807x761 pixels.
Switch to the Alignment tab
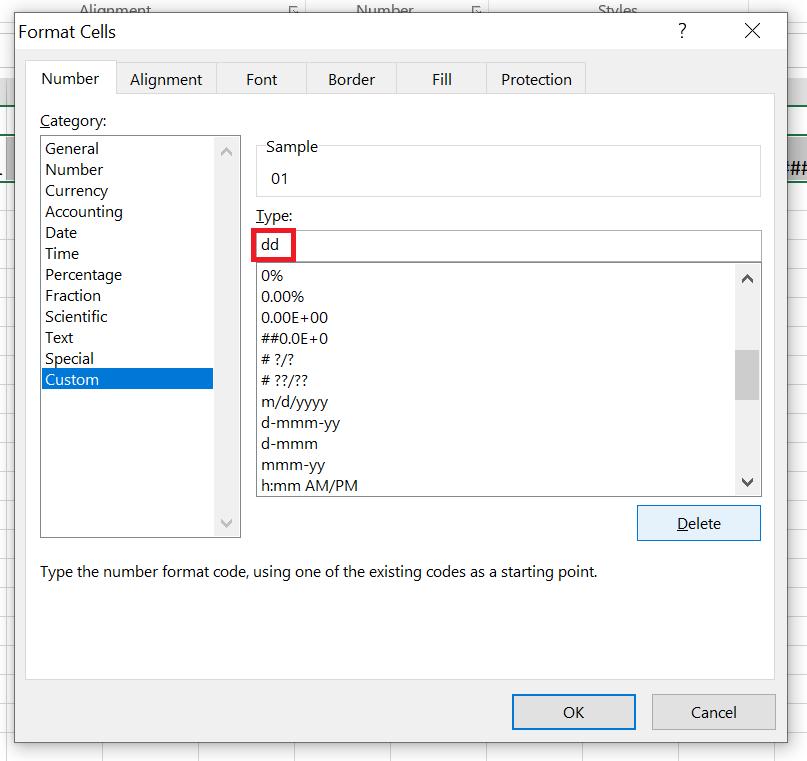coord(165,78)
